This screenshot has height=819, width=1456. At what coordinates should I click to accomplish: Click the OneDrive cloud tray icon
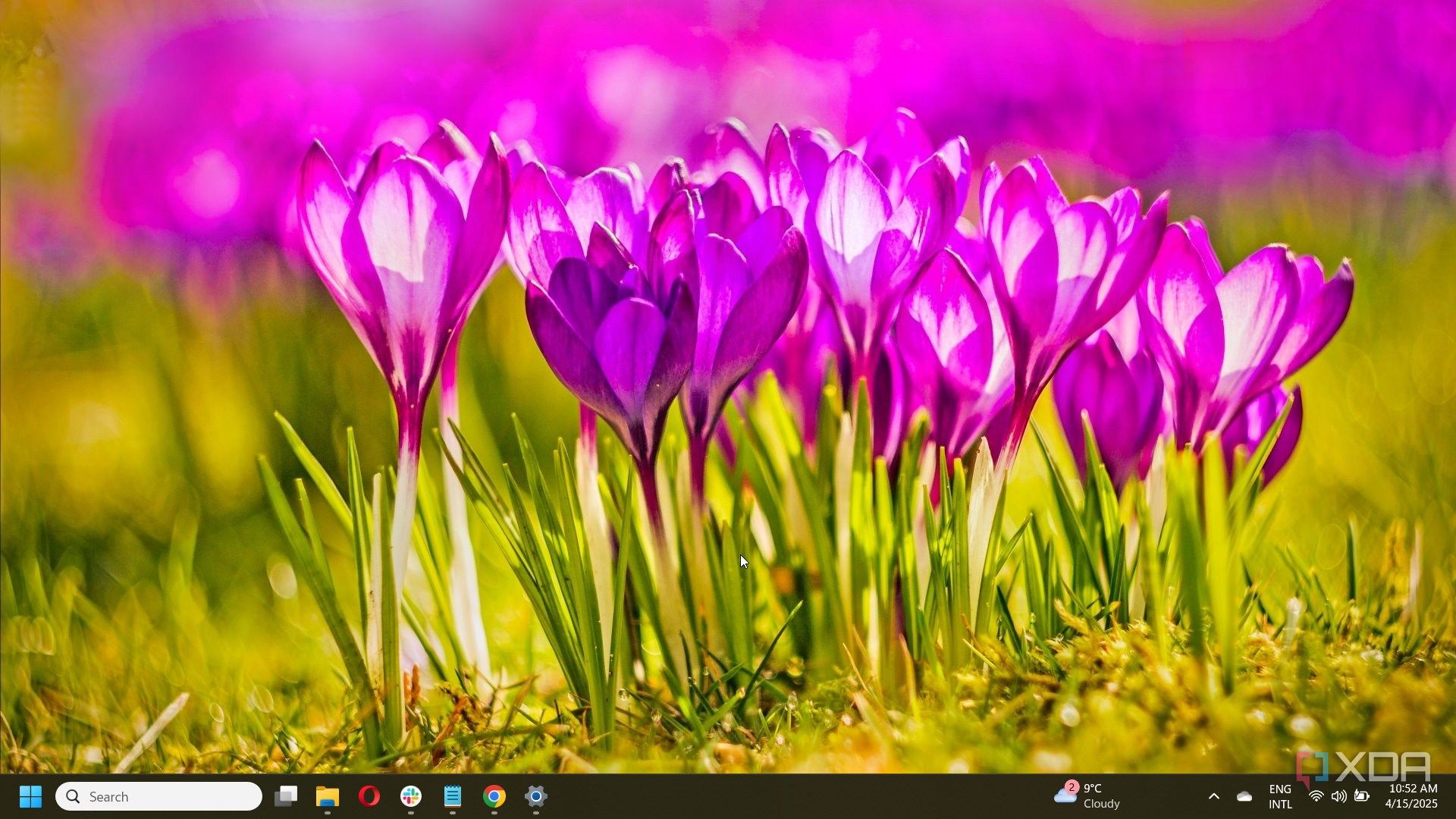[x=1244, y=796]
